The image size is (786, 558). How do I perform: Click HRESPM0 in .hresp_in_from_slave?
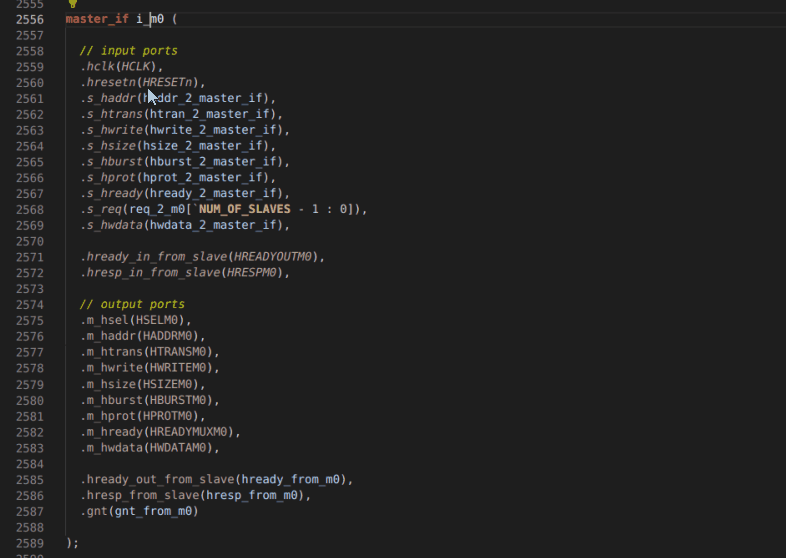[x=251, y=273]
